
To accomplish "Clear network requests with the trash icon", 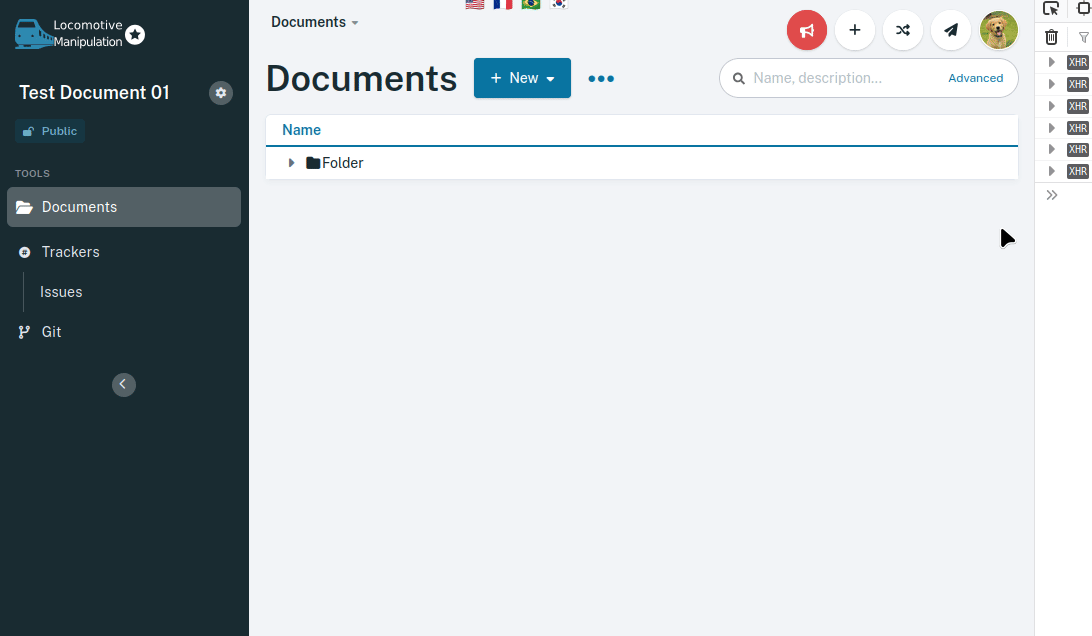I will [x=1051, y=37].
